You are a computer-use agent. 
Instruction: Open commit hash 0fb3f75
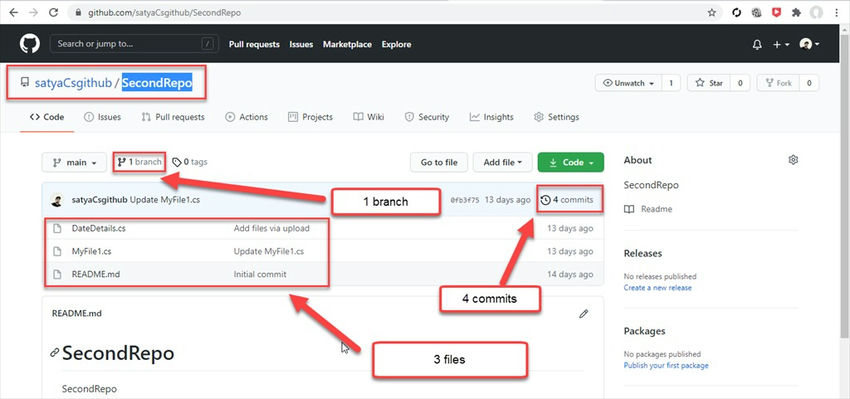click(x=465, y=200)
